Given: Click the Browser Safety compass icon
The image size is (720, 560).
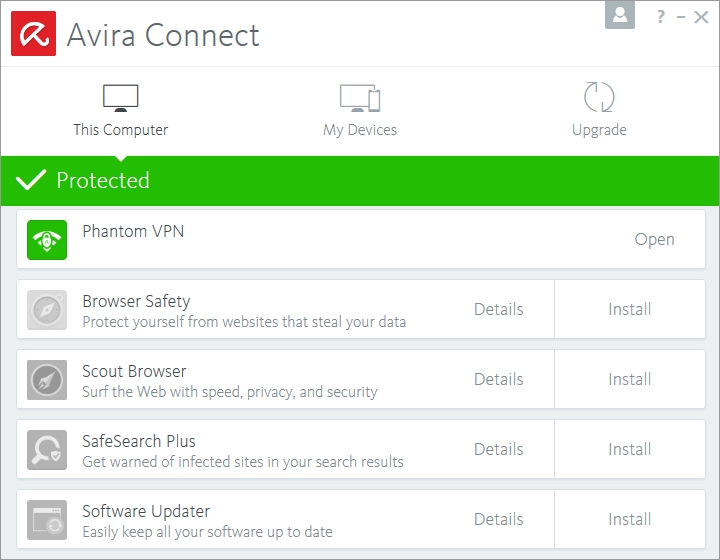Looking at the screenshot, I should [47, 310].
